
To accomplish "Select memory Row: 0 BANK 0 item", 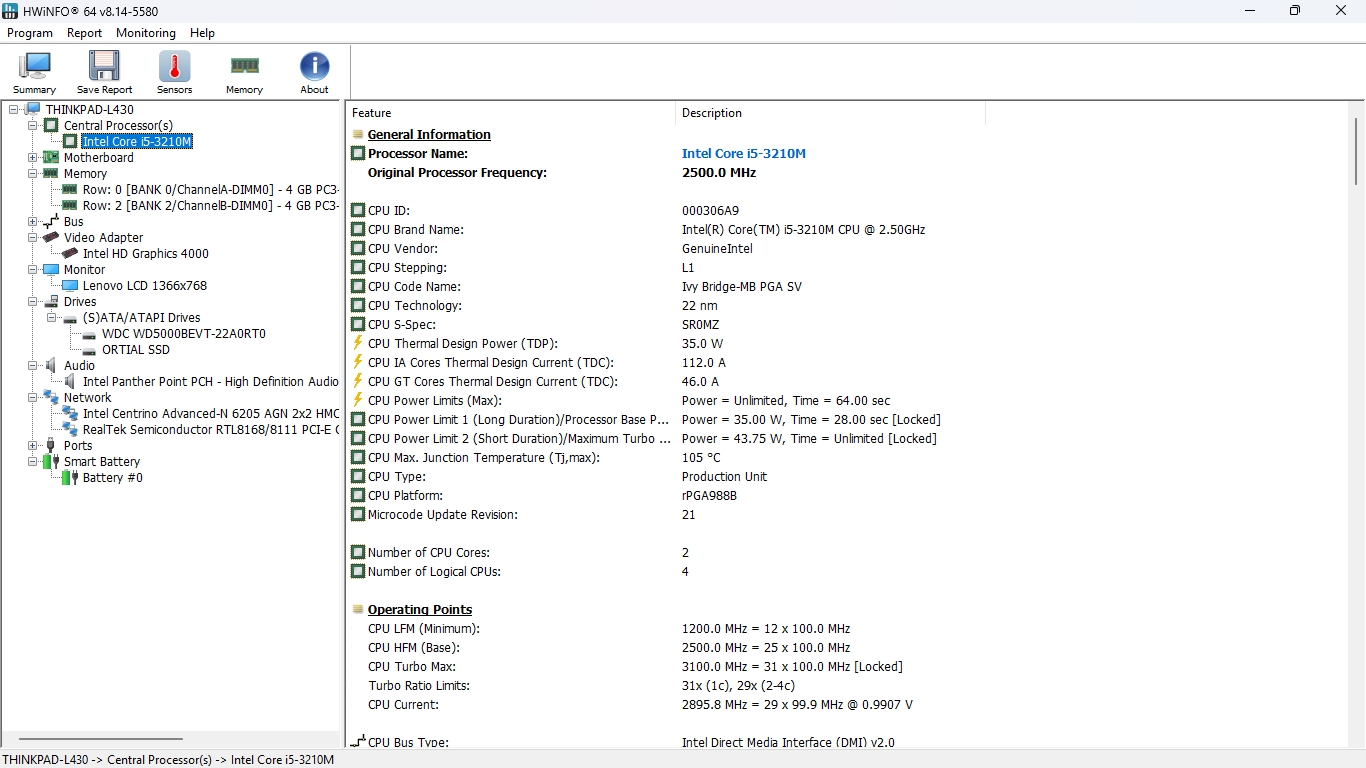I will coord(211,190).
